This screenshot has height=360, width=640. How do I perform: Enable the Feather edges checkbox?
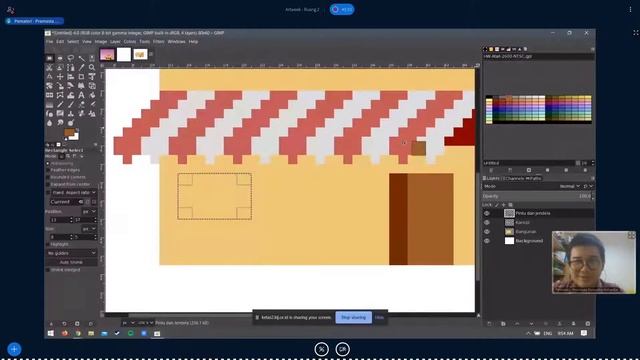point(48,170)
